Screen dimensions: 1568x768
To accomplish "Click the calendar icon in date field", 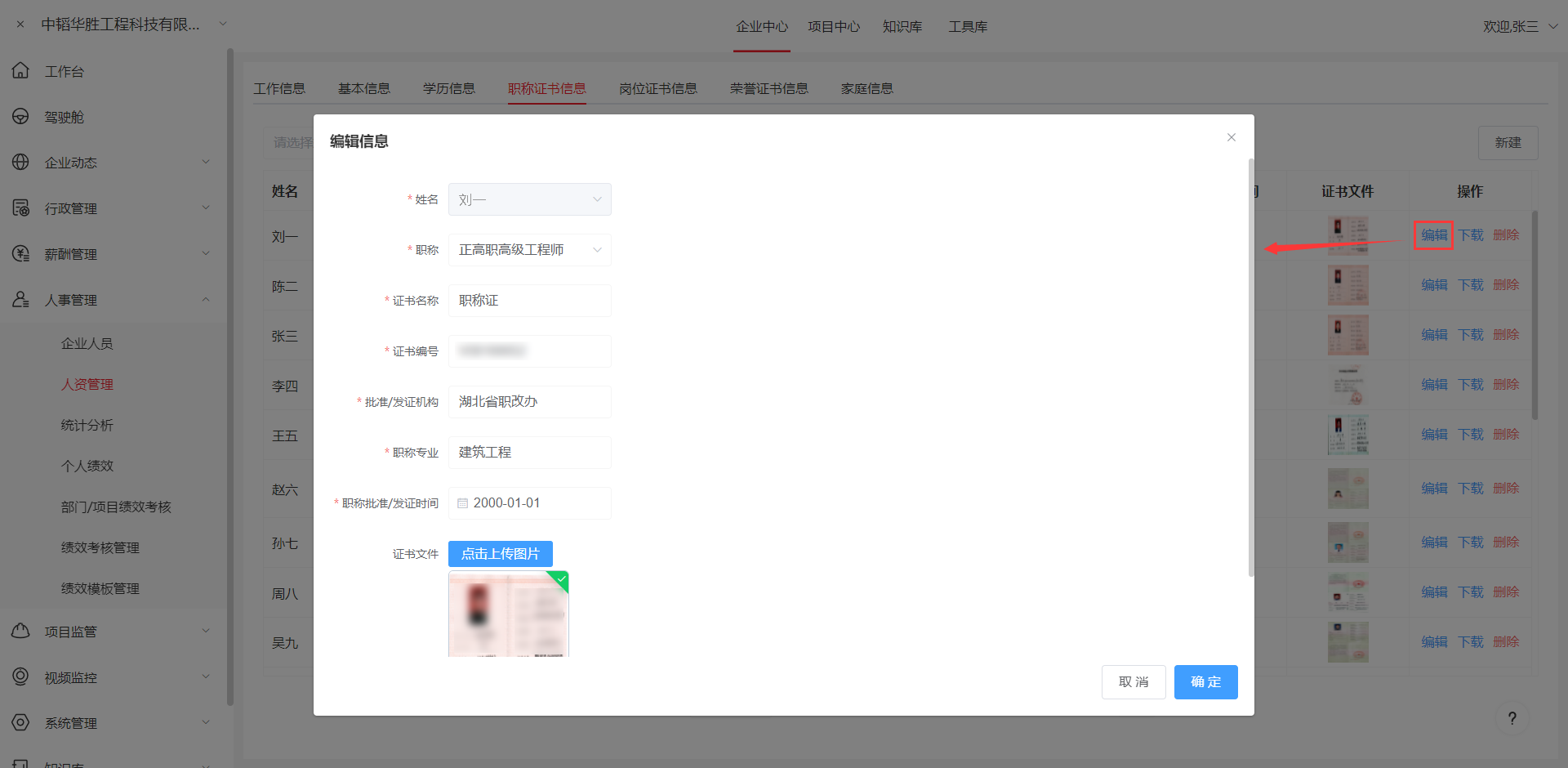I will click(x=463, y=503).
